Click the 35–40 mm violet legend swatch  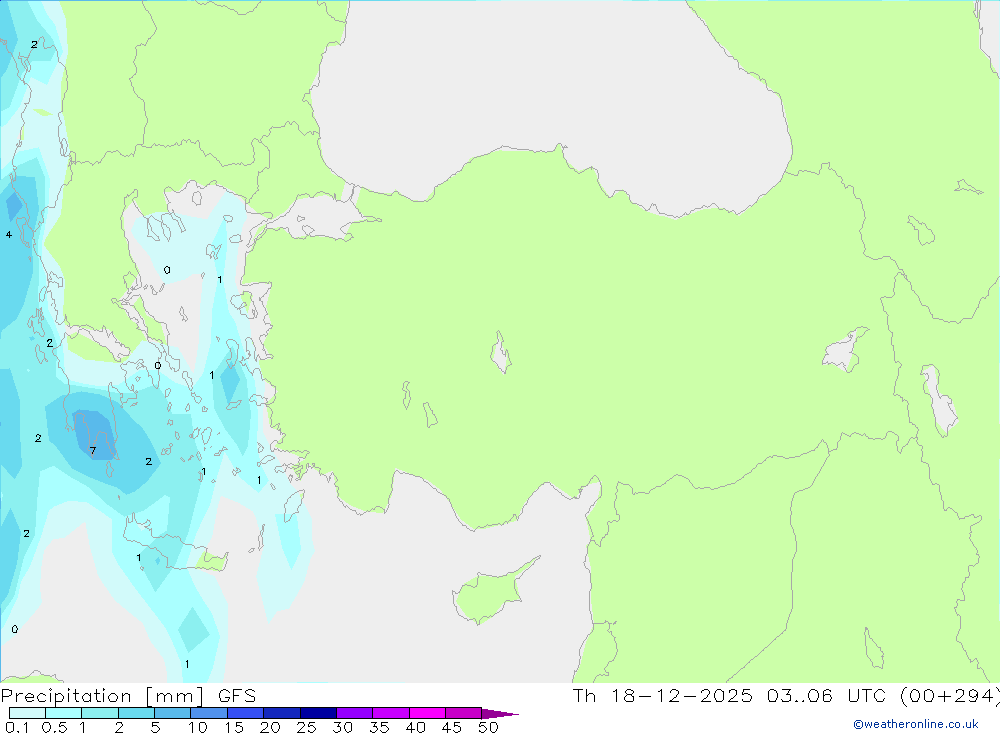point(391,713)
